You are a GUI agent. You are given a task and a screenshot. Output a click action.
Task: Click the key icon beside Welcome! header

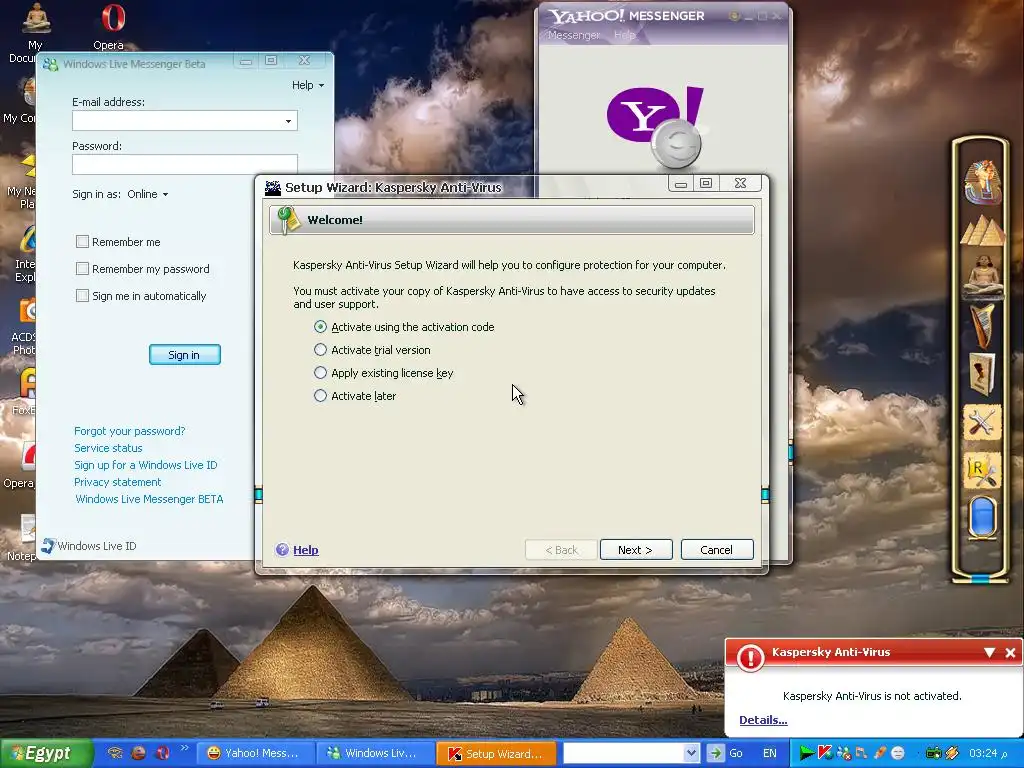(x=287, y=220)
